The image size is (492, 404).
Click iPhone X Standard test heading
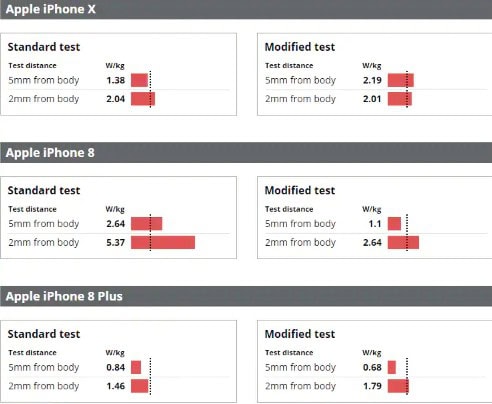(x=44, y=47)
